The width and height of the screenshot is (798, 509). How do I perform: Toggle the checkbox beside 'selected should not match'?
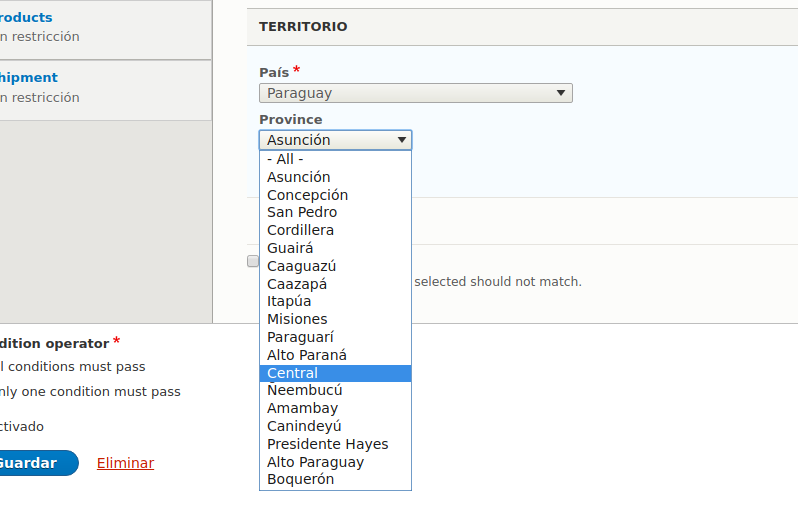coord(253,261)
